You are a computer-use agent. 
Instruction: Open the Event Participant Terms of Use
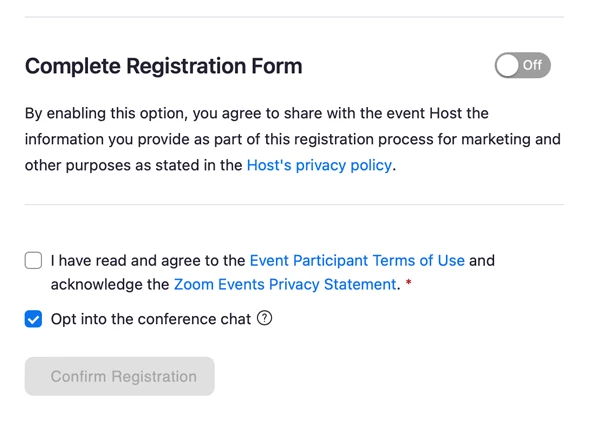coord(357,261)
